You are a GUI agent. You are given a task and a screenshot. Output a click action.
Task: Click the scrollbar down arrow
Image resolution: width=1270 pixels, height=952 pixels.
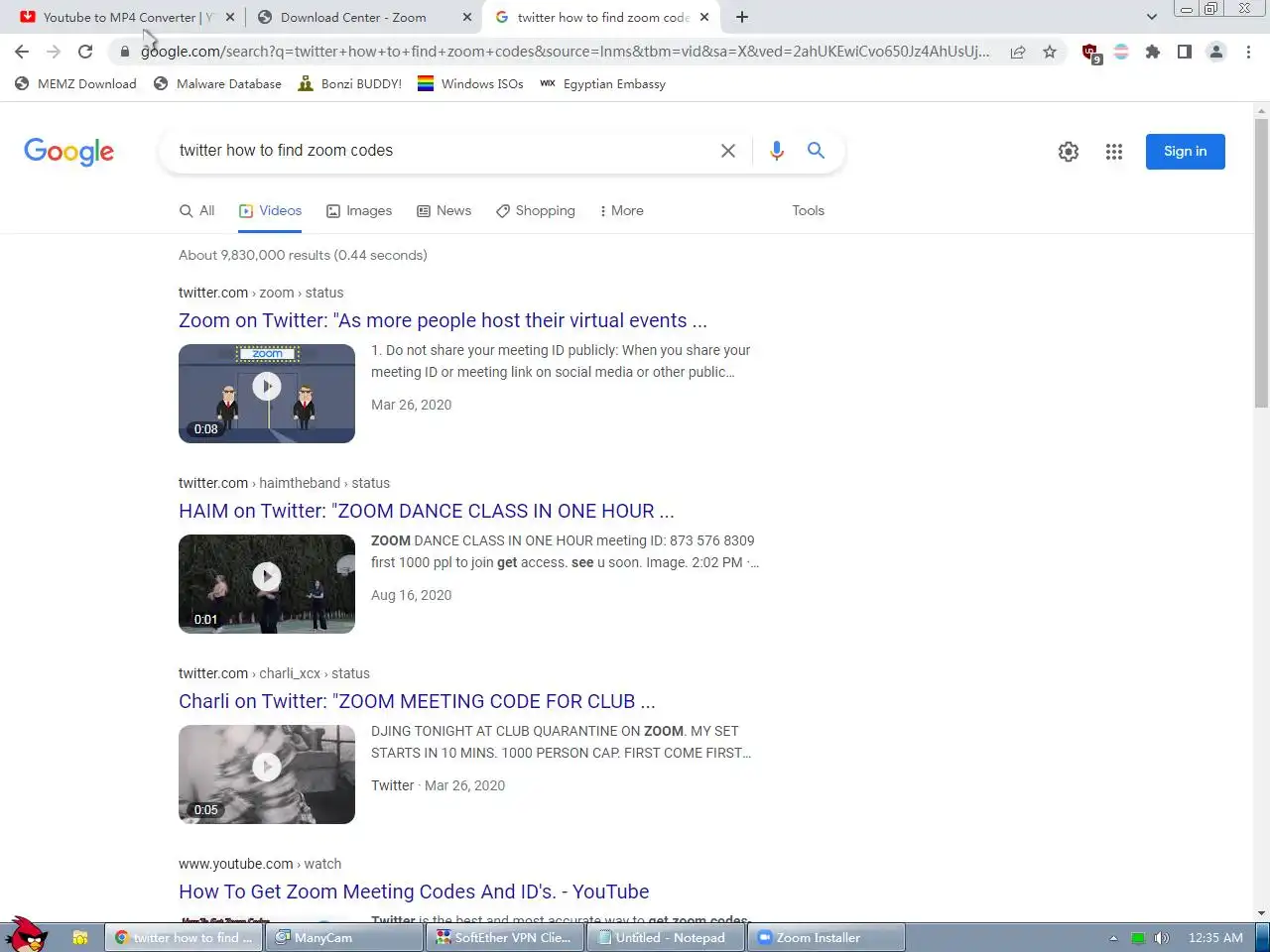click(1261, 913)
